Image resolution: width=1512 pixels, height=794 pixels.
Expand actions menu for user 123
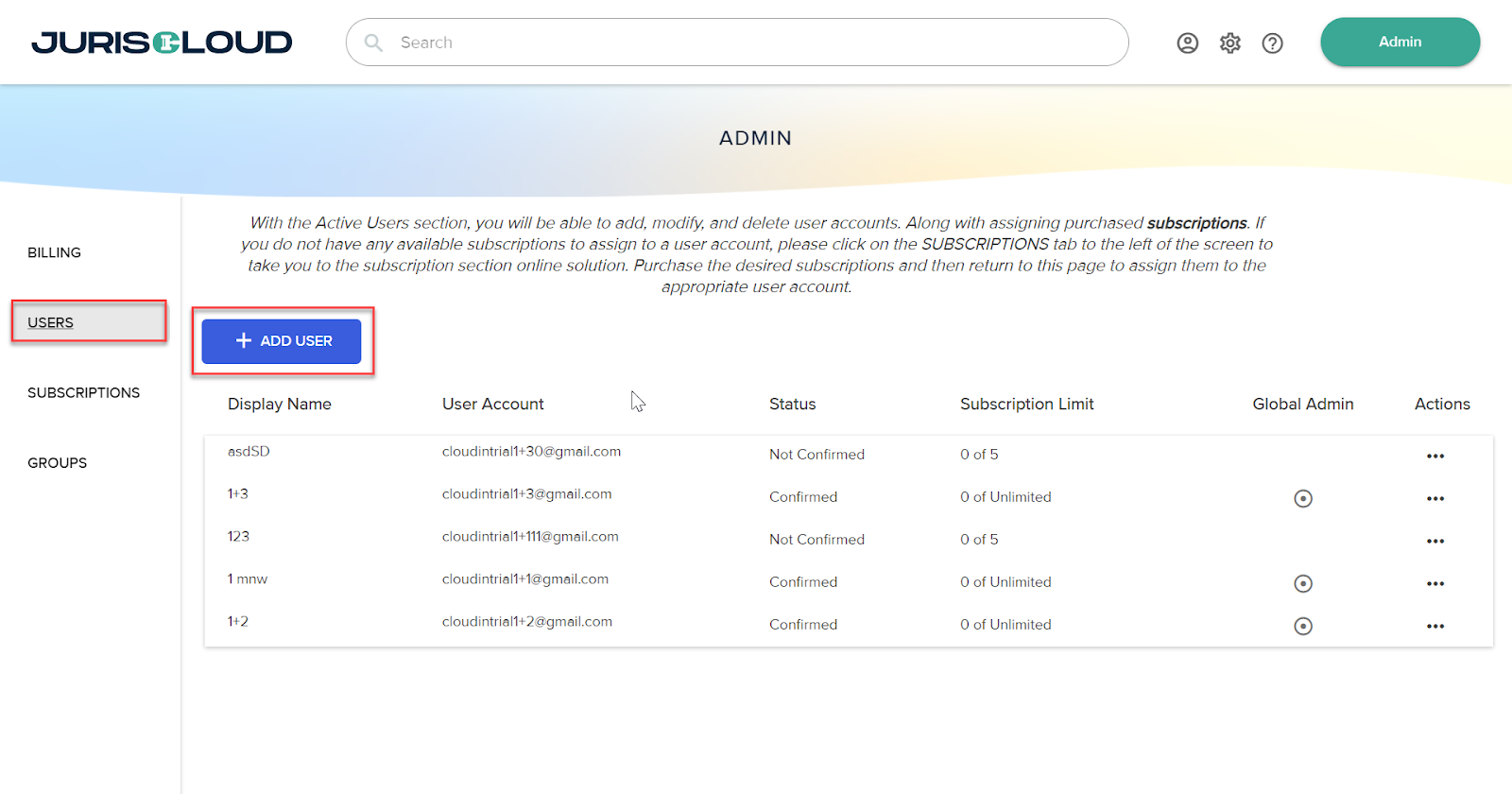pos(1435,541)
